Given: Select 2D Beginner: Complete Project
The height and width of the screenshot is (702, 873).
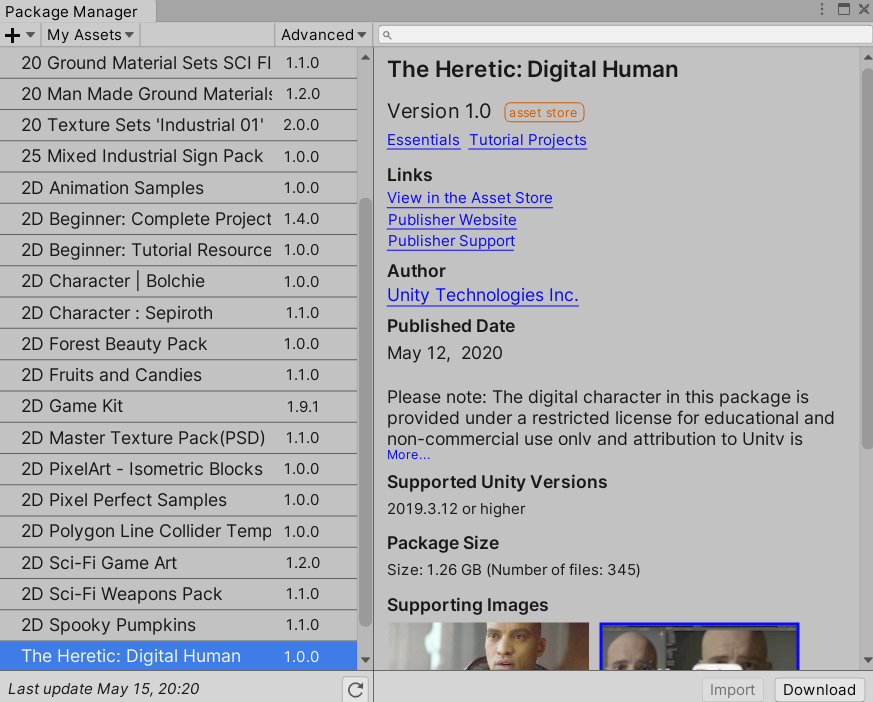Looking at the screenshot, I should coord(178,219).
